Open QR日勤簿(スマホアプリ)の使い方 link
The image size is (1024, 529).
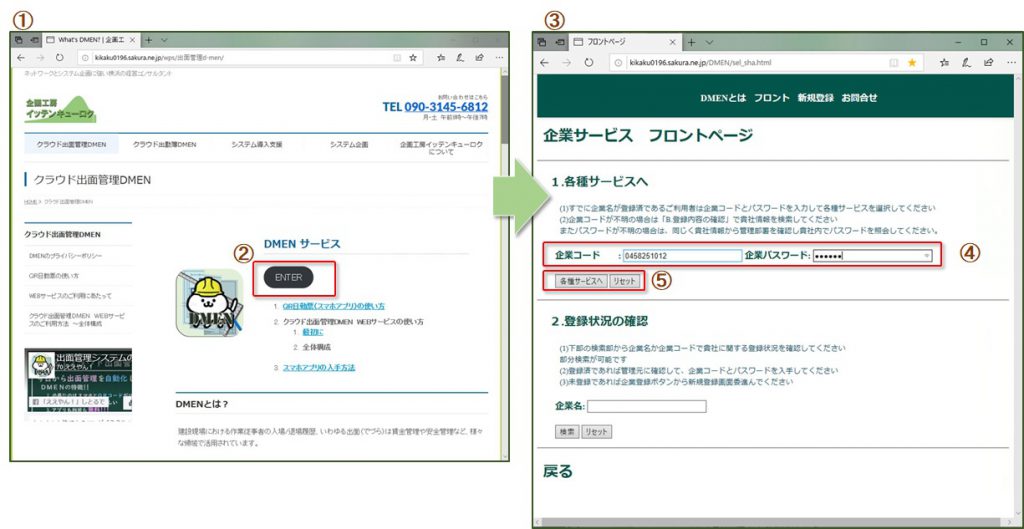pyautogui.click(x=334, y=306)
